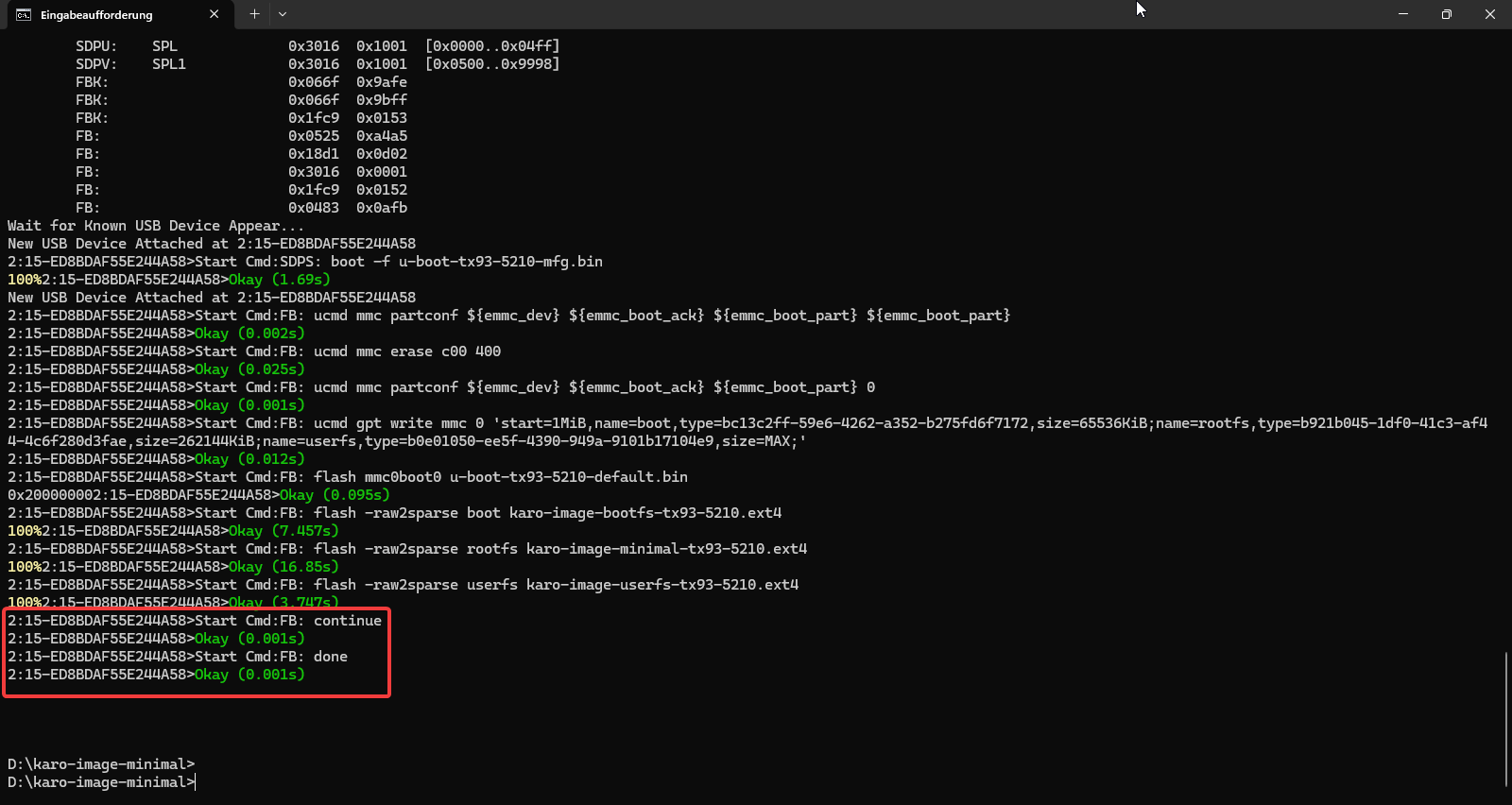Image resolution: width=1512 pixels, height=805 pixels.
Task: Expand the terminal profiles dropdown chevron
Action: click(283, 14)
